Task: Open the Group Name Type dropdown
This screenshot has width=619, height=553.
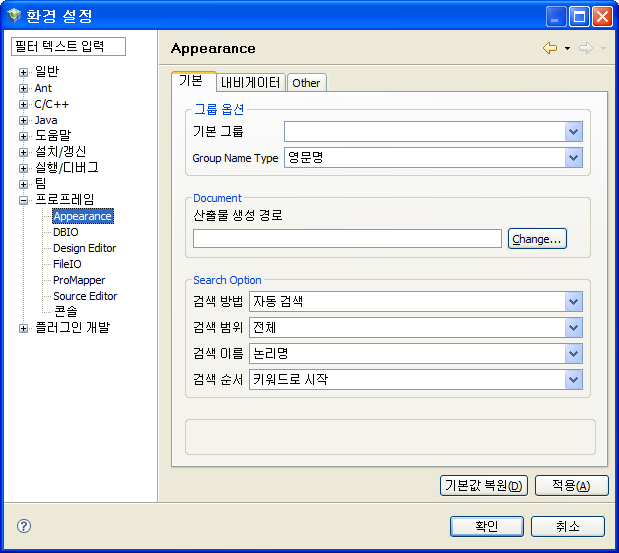Action: [573, 158]
